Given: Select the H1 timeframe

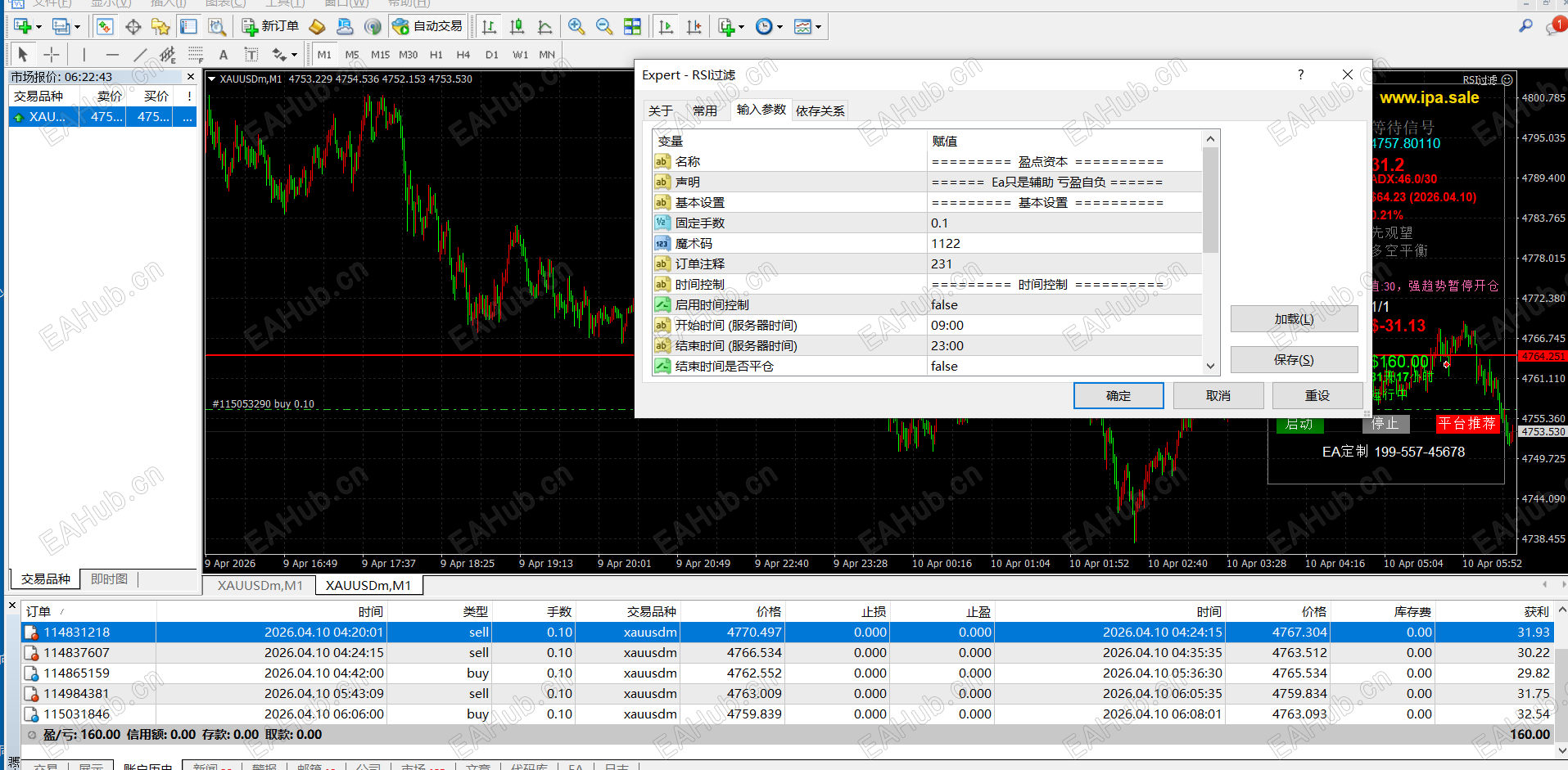Looking at the screenshot, I should (x=436, y=55).
